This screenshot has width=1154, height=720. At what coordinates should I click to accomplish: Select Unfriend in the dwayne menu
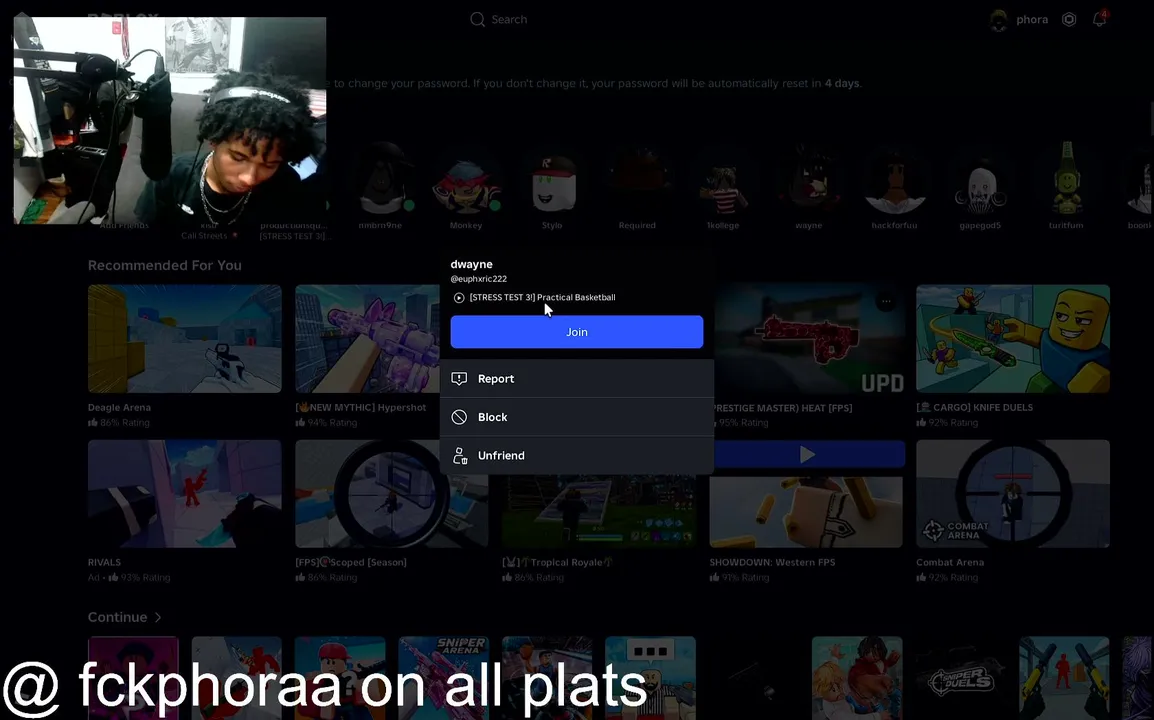[x=576, y=455]
